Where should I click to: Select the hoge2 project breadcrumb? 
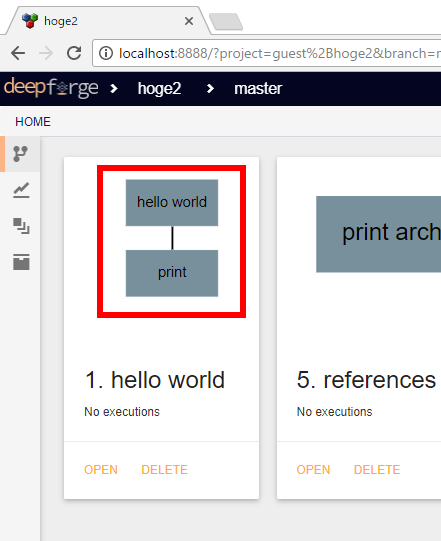(159, 89)
